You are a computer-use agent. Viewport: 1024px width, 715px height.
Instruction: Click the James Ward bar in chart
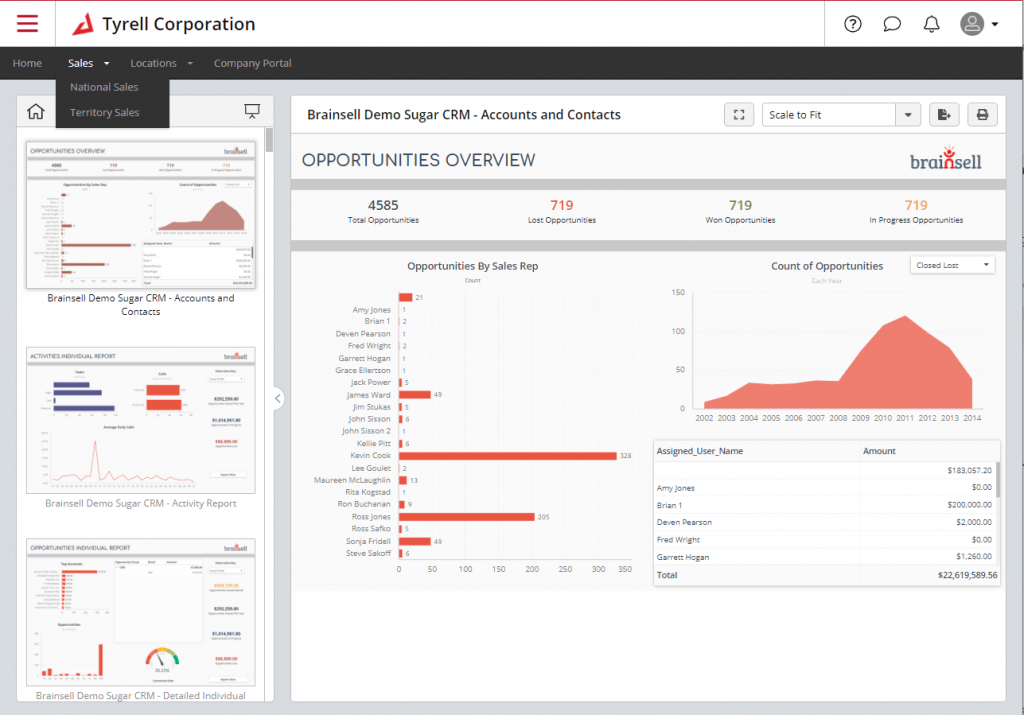415,394
